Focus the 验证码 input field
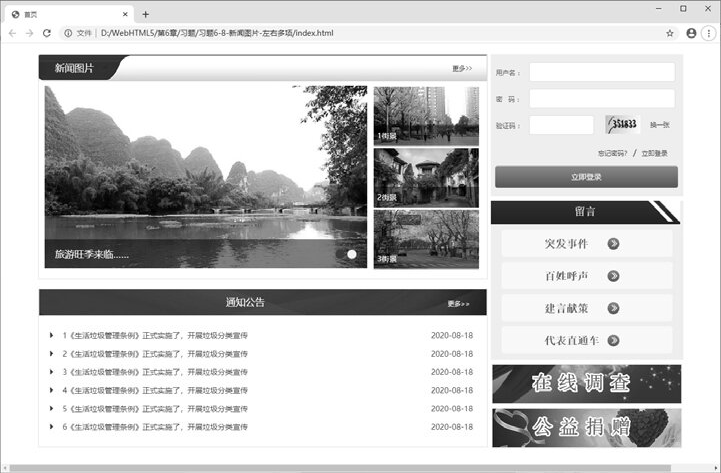The height and width of the screenshot is (473, 721). point(561,125)
